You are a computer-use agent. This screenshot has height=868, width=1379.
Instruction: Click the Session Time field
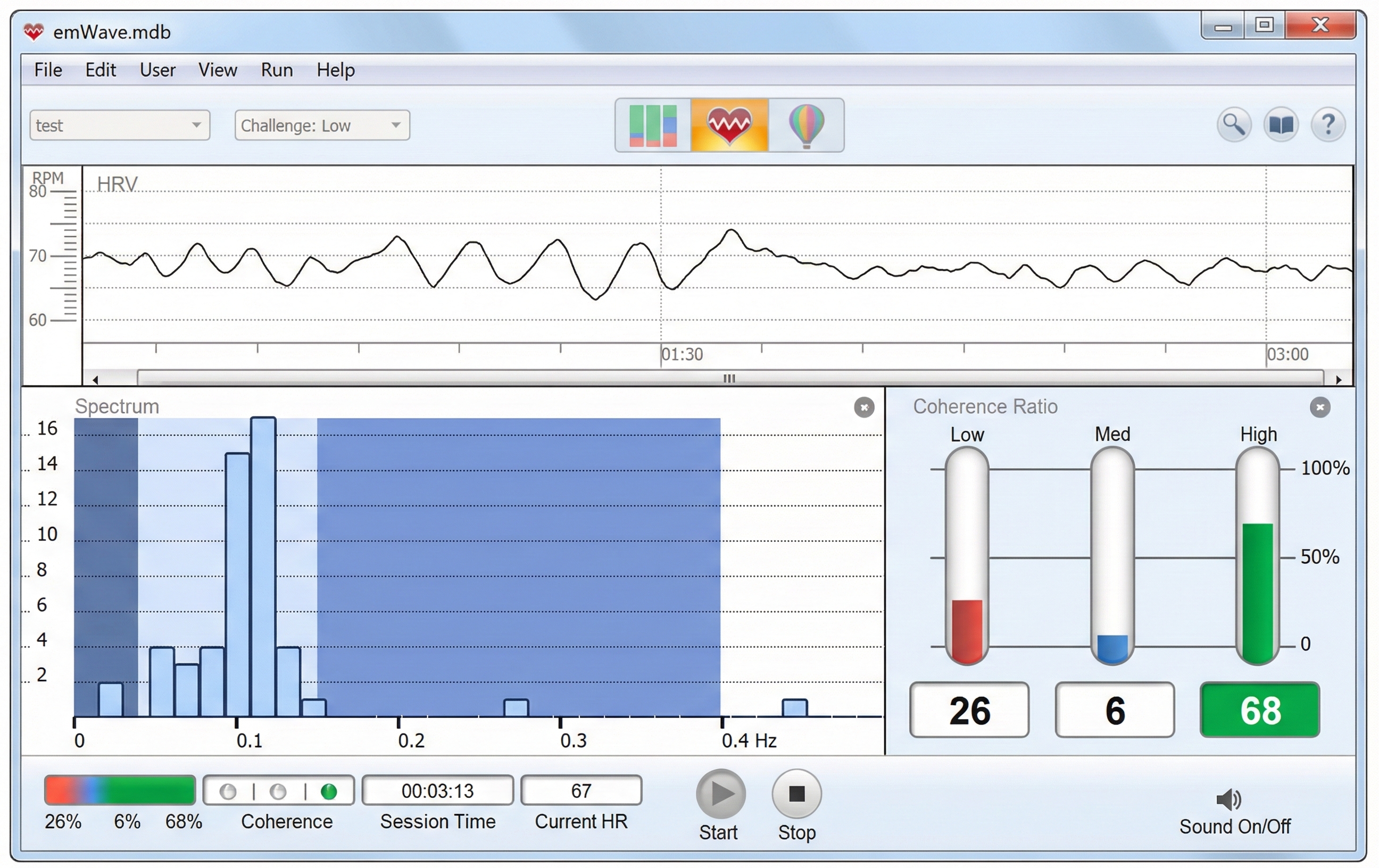click(437, 791)
